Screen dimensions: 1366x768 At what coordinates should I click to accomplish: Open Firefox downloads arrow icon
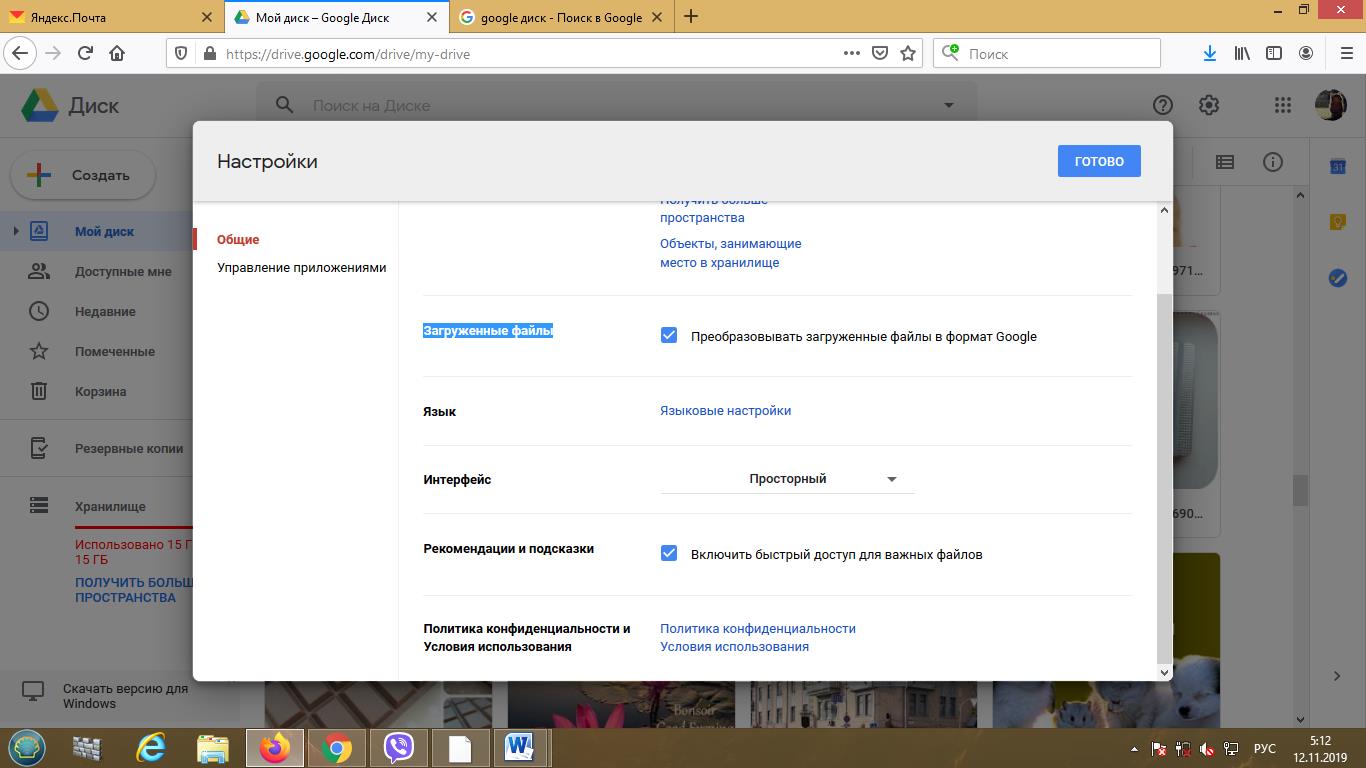click(1209, 53)
